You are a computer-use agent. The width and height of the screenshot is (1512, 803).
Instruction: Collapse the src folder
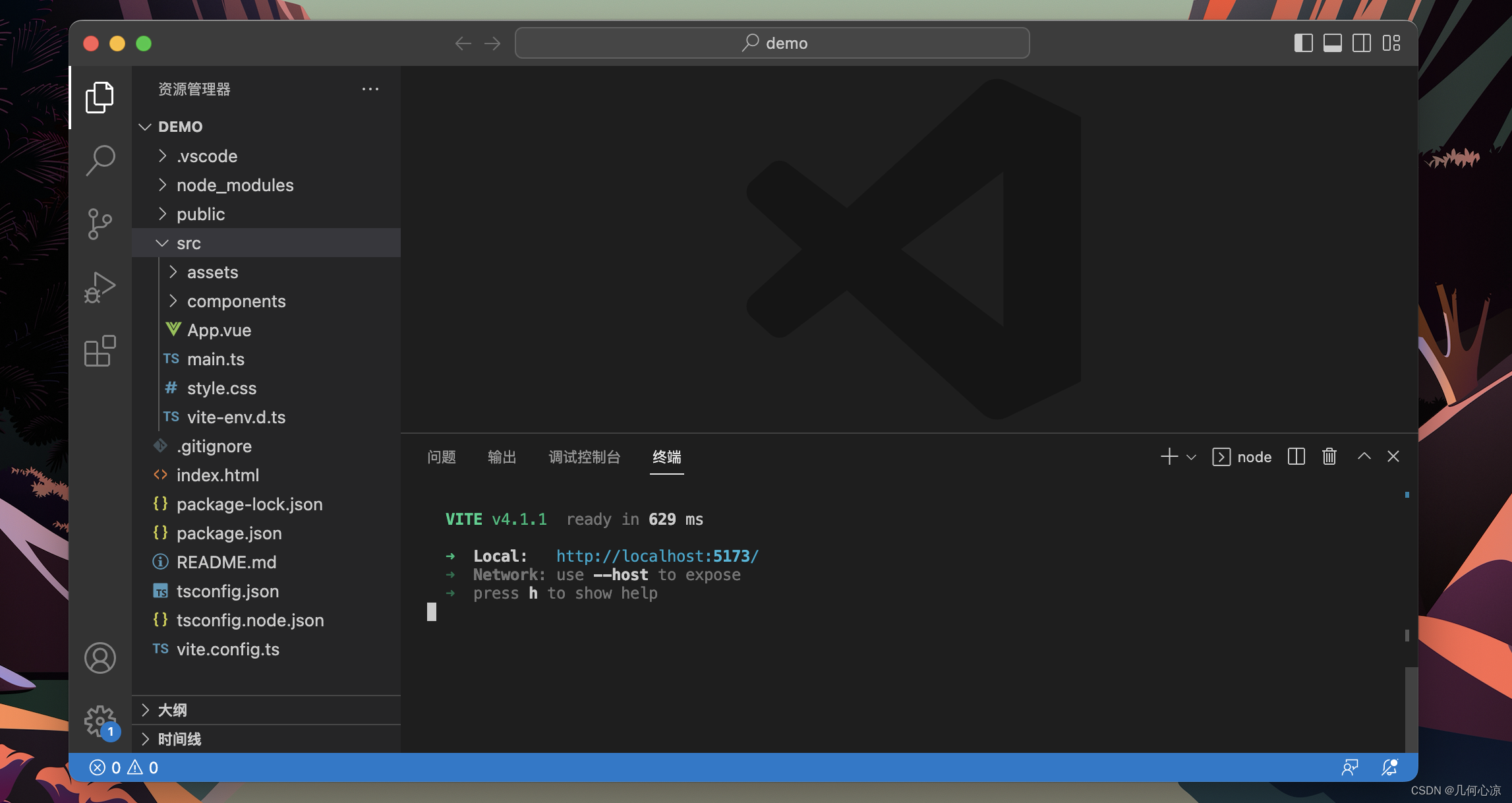(x=266, y=243)
